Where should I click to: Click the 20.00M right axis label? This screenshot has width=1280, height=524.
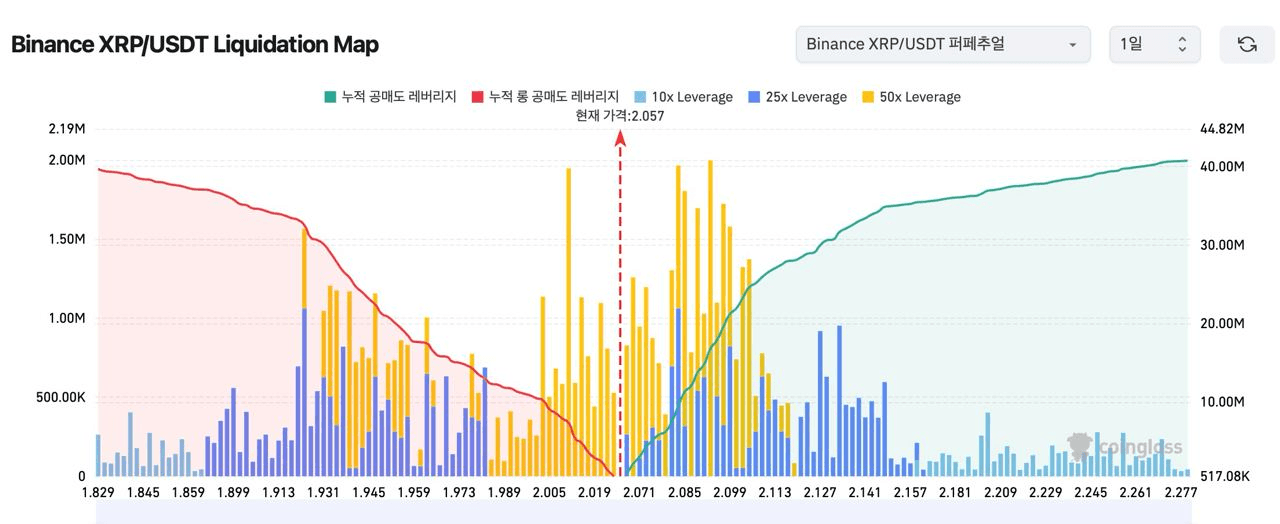pos(1220,324)
